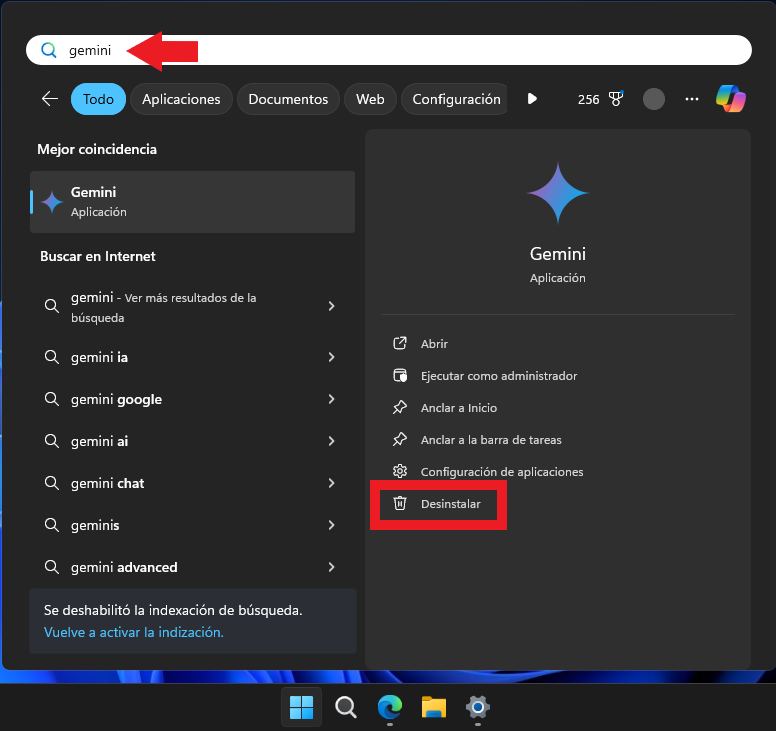Open File Explorer from taskbar
776x731 pixels.
[x=434, y=707]
